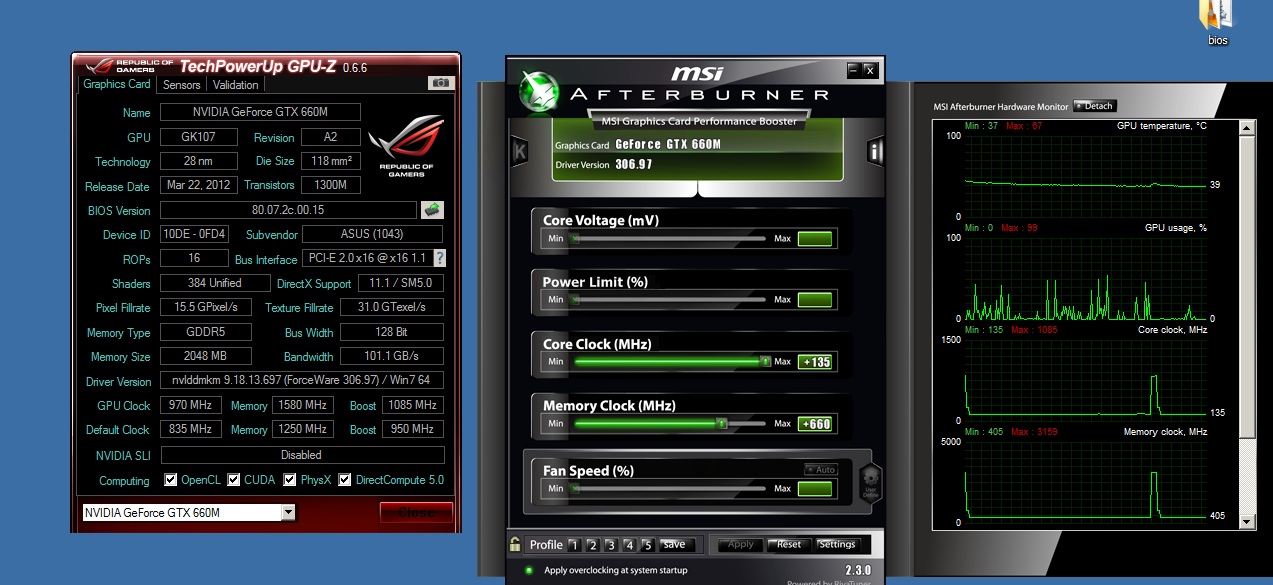Adjust the Power Limit slider
The height and width of the screenshot is (585, 1273).
(x=669, y=299)
